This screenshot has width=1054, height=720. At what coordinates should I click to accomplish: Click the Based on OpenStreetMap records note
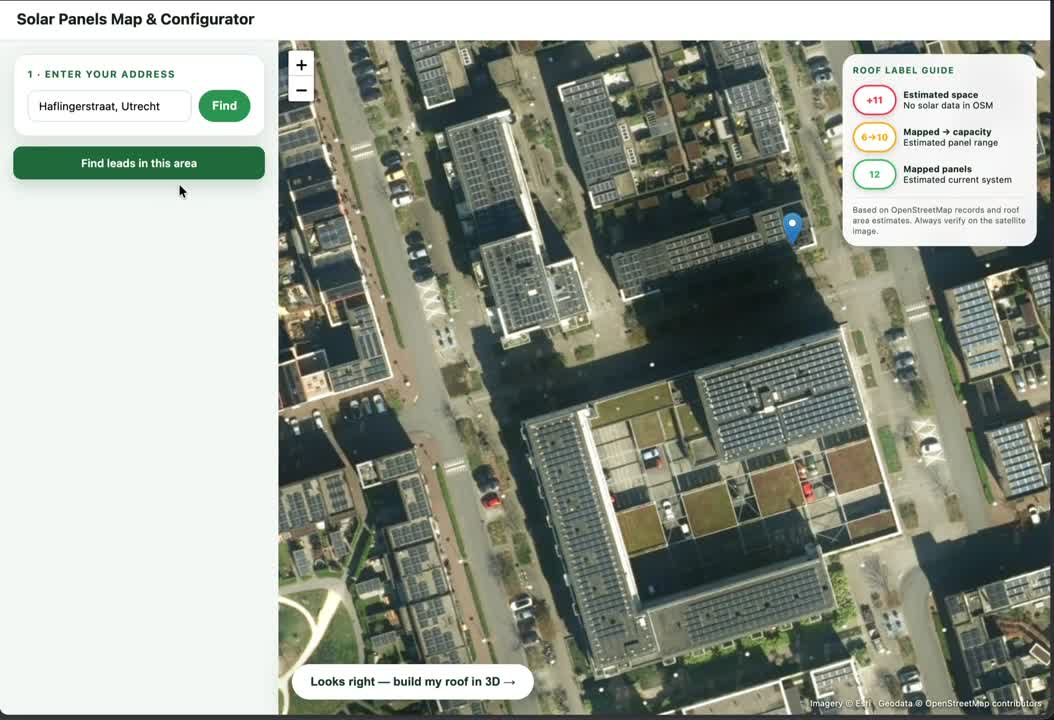point(939,221)
